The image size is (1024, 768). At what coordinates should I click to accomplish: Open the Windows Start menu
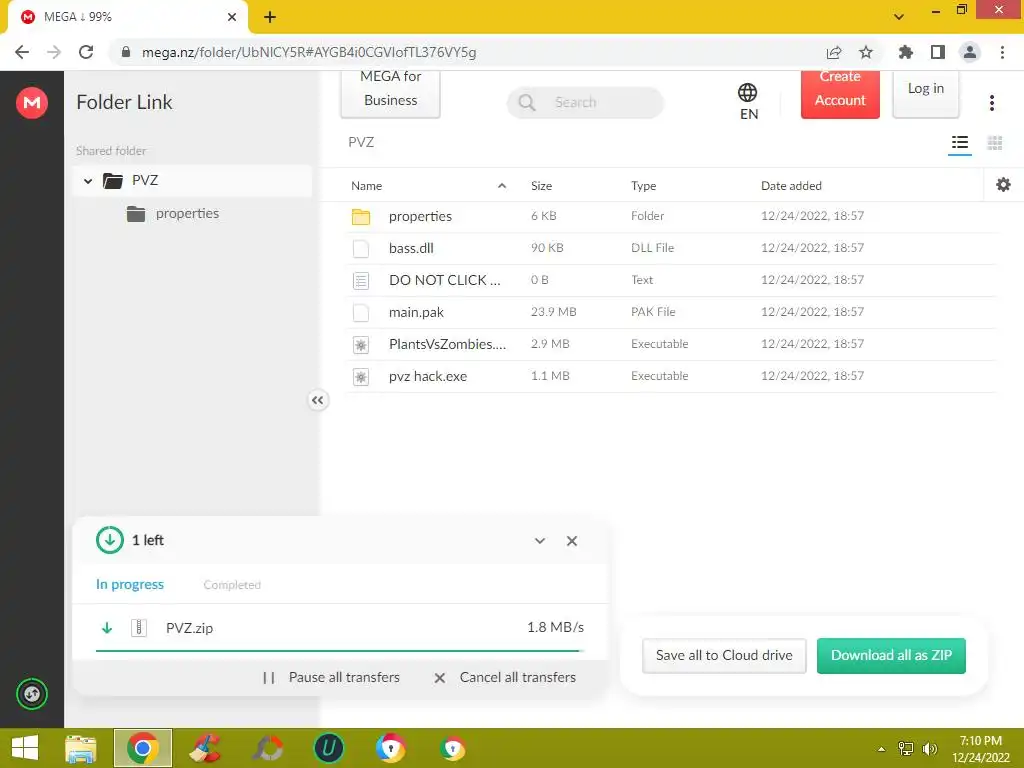pos(25,748)
